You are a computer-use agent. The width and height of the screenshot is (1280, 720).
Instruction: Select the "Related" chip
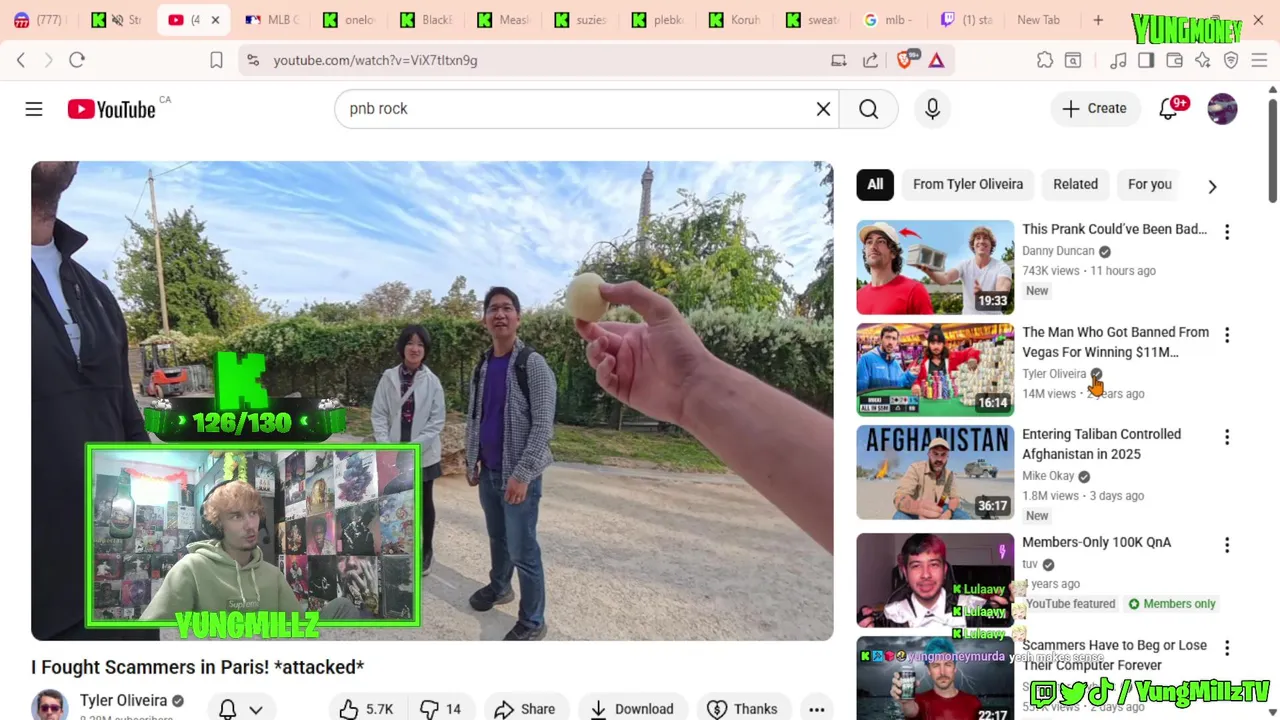[1075, 184]
